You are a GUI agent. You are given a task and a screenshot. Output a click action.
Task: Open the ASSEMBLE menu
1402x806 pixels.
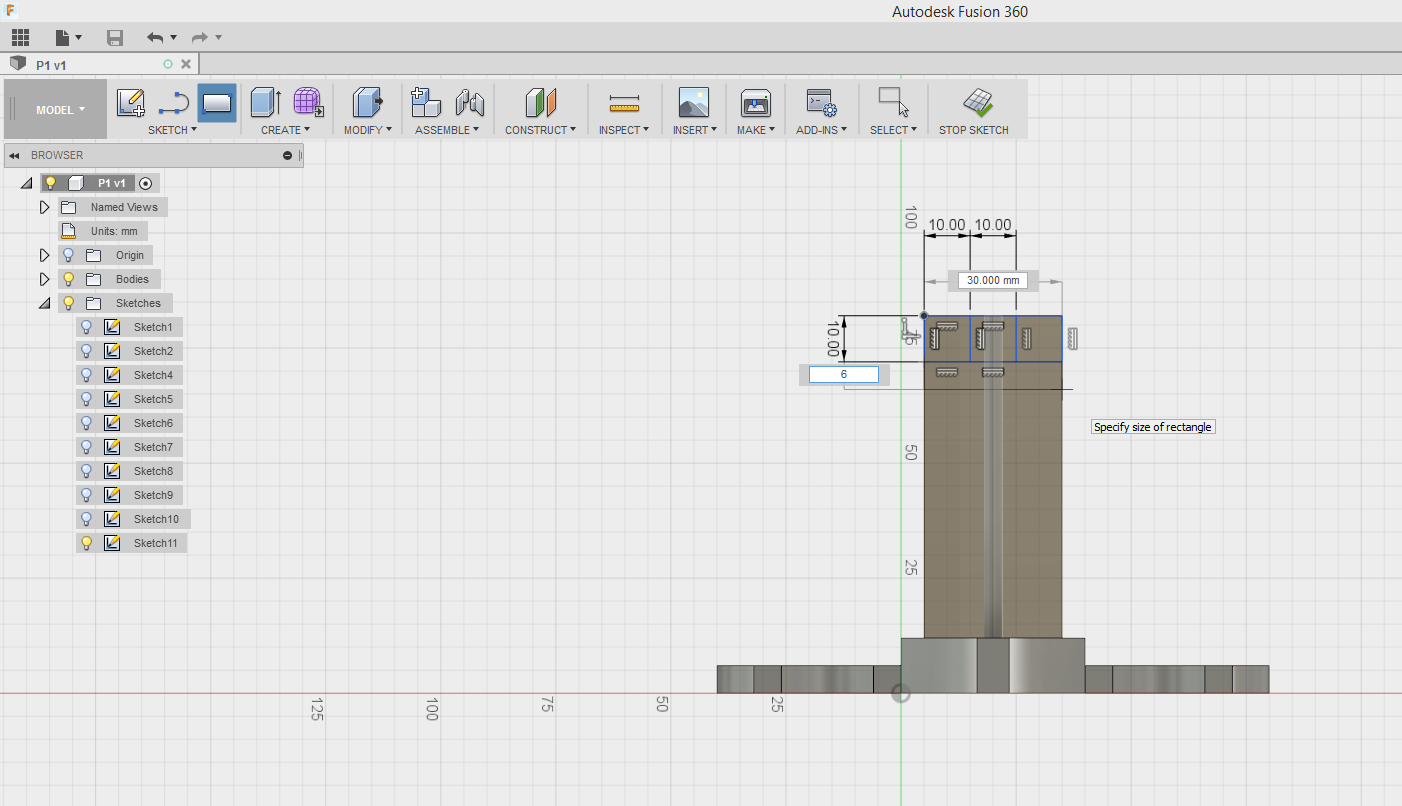pos(447,130)
